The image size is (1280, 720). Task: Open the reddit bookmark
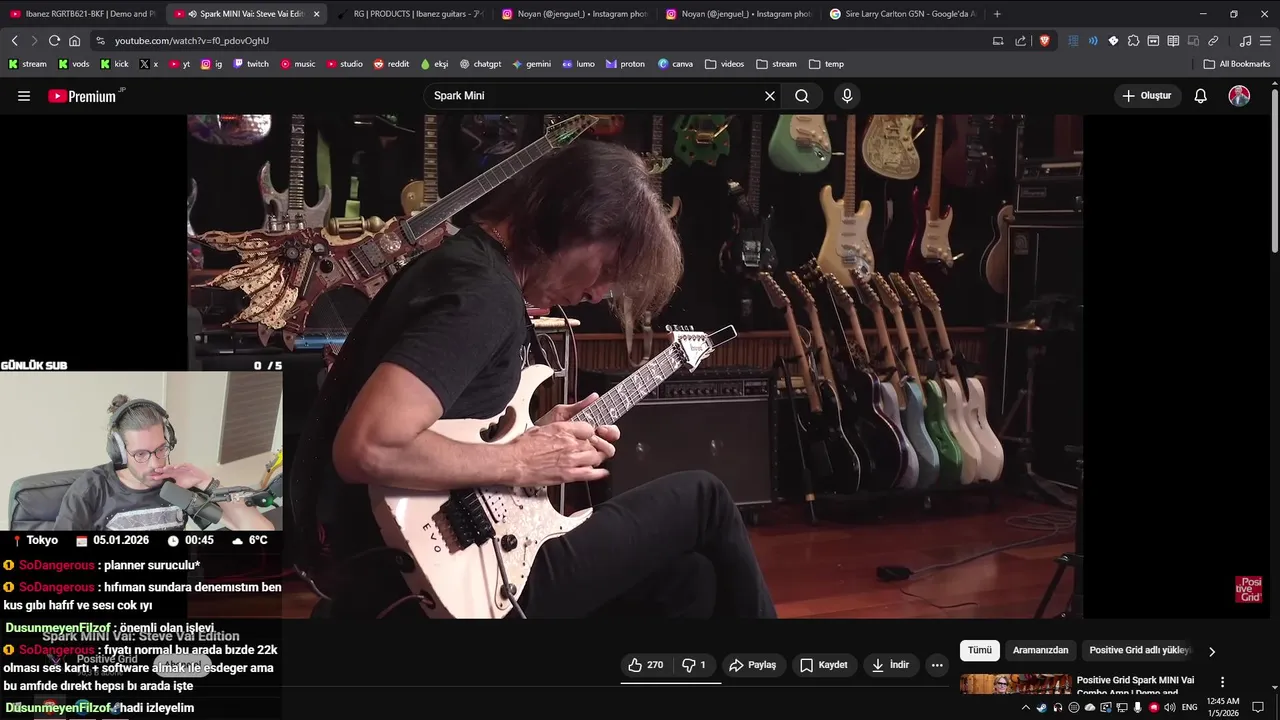point(392,64)
